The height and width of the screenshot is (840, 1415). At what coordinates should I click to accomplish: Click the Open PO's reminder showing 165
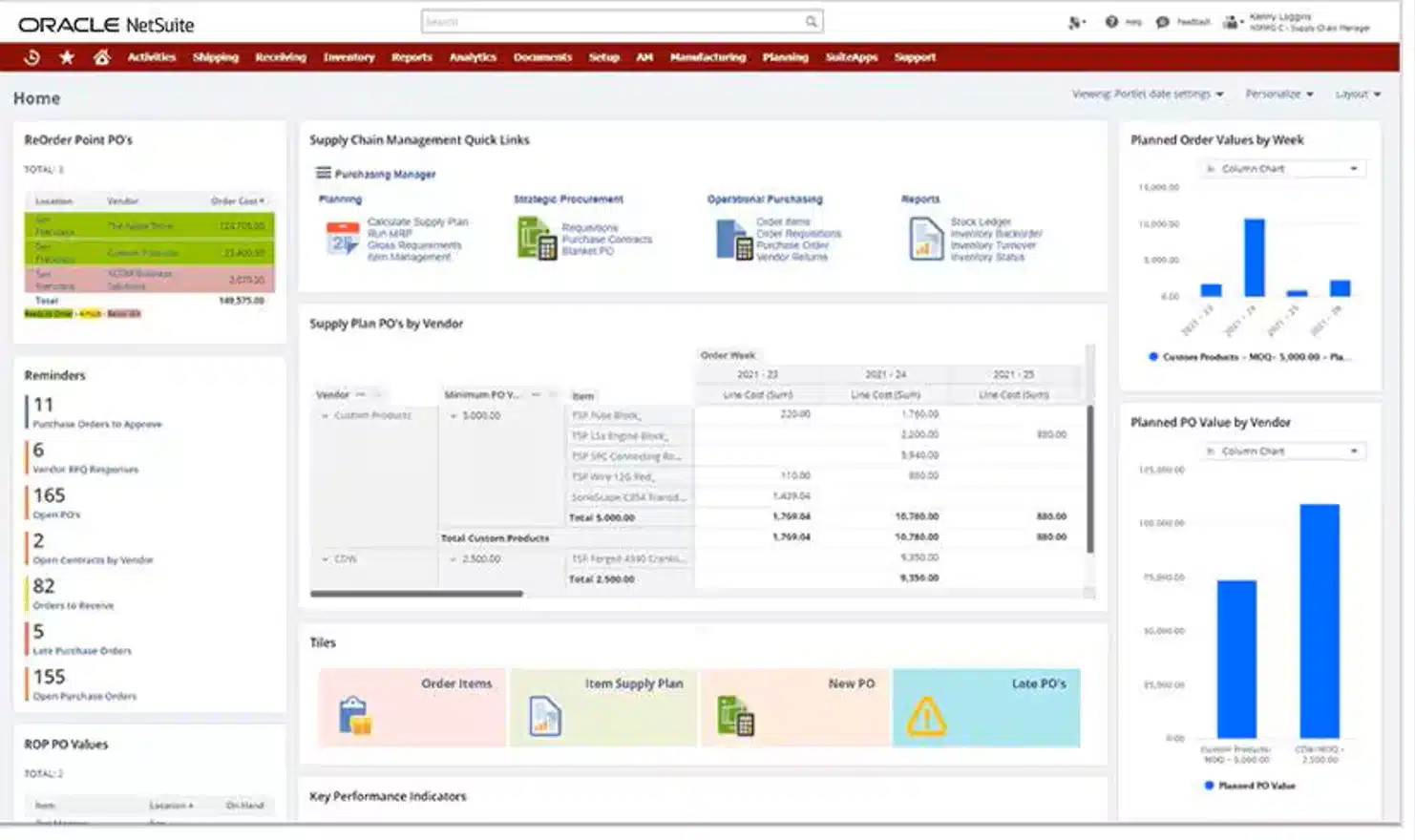(57, 502)
